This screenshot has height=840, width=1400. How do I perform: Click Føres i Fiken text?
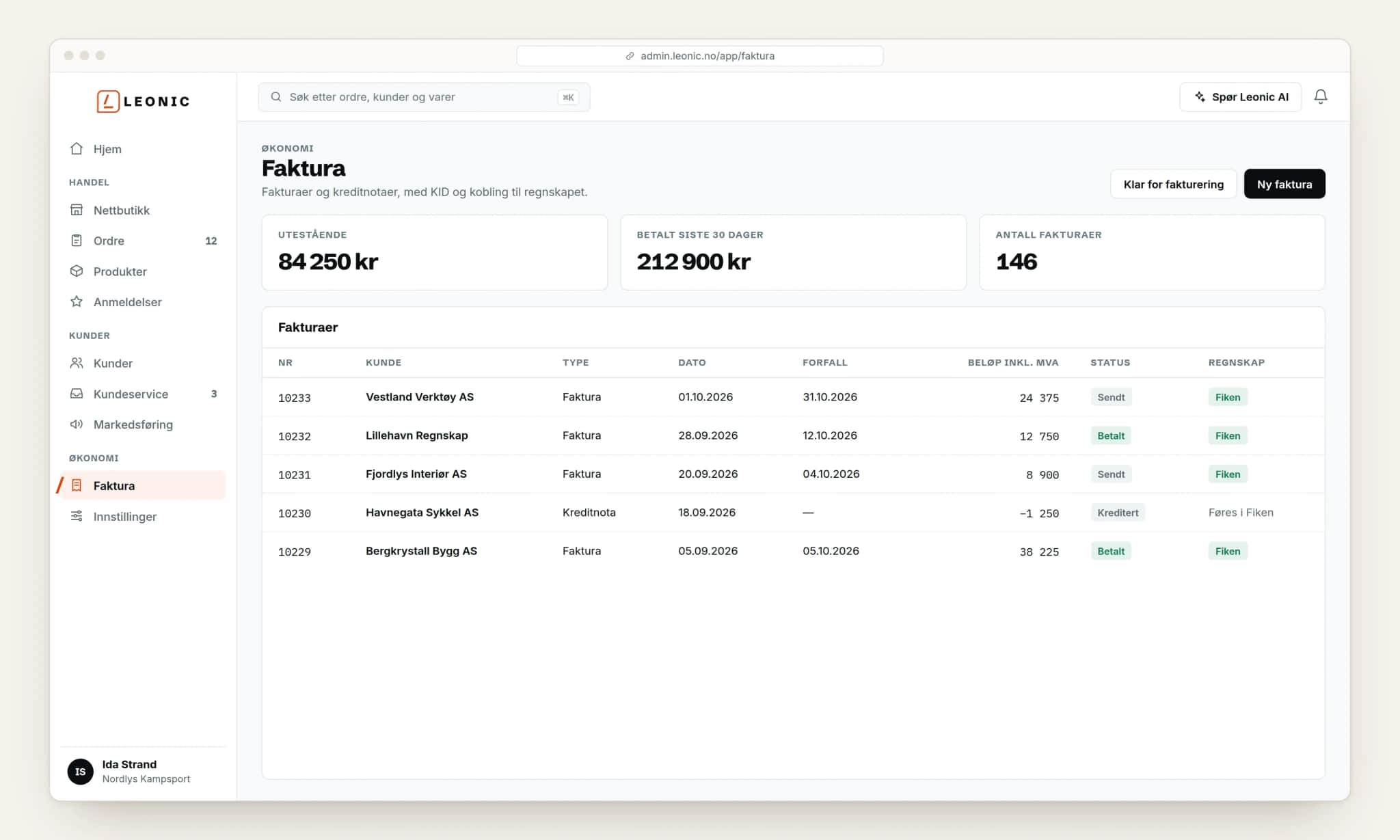(1240, 513)
